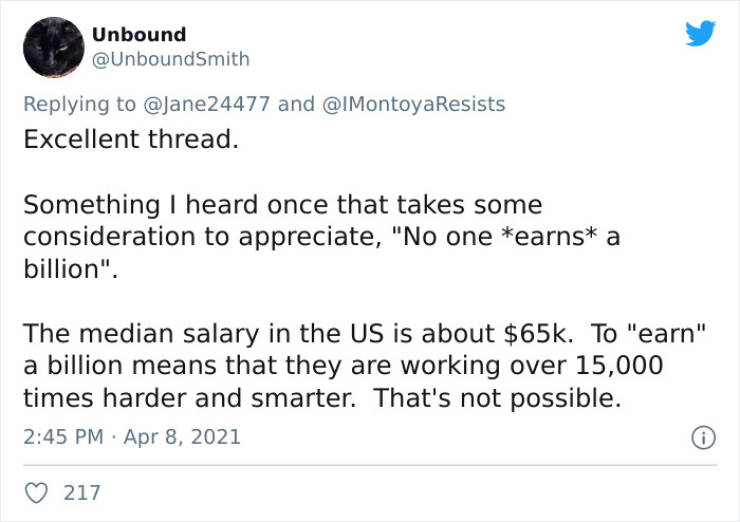This screenshot has height=522, width=740.
Task: Click the horizontal divider above the likes
Action: (370, 465)
